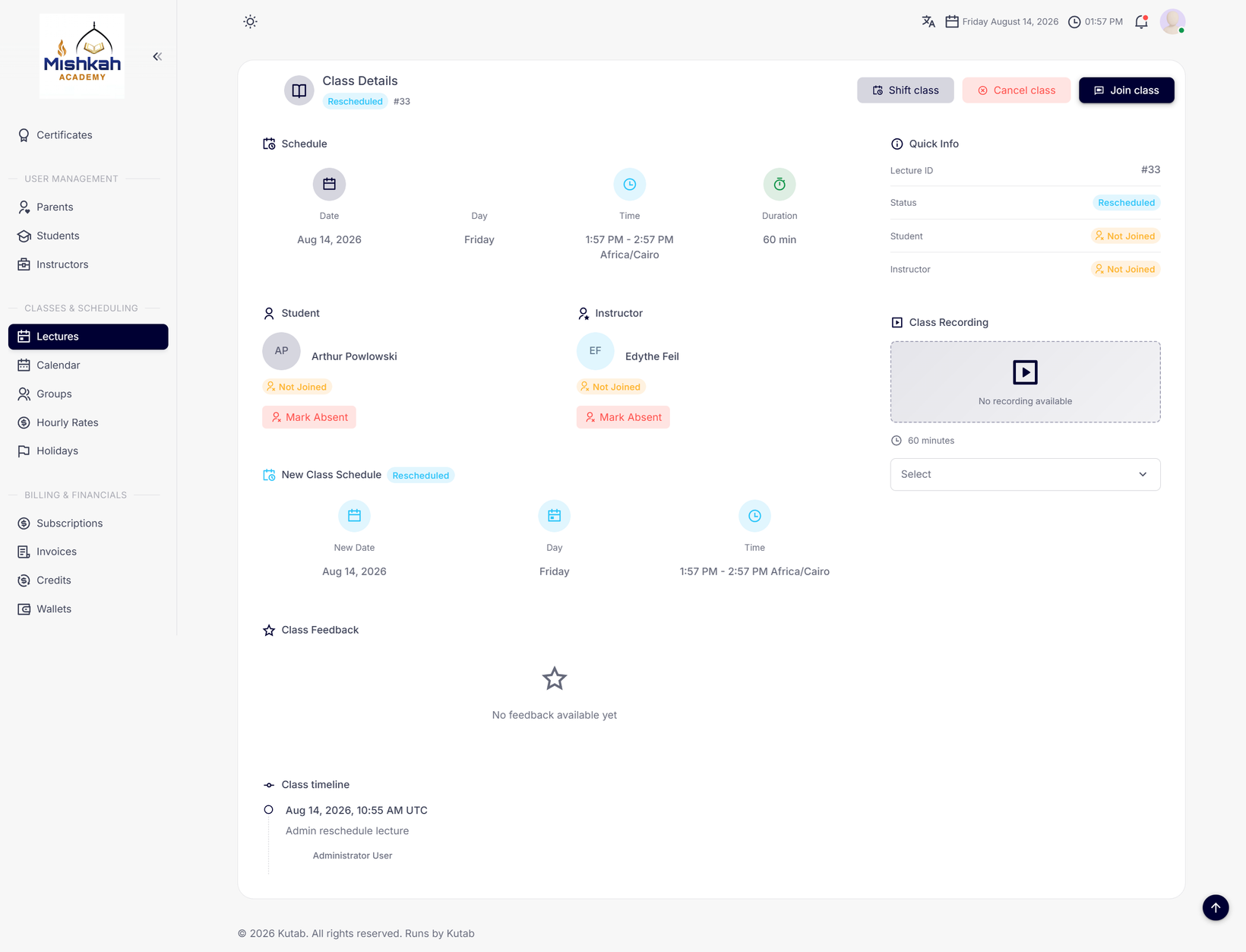Image resolution: width=1246 pixels, height=952 pixels.
Task: Open Certificates in the sidebar
Action: [88, 135]
